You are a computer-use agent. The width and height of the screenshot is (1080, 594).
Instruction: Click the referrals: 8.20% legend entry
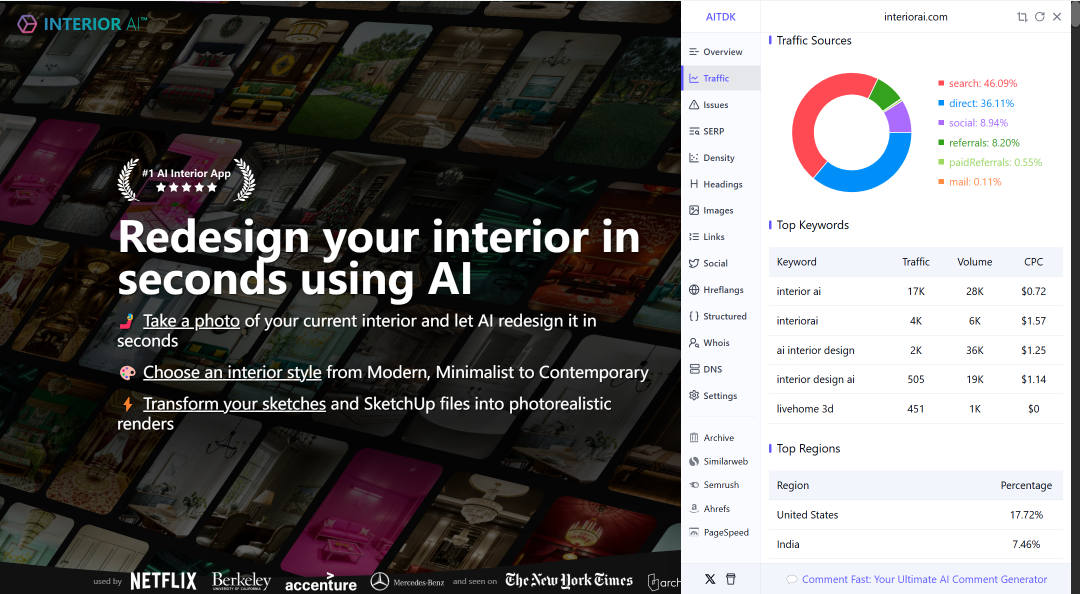[x=979, y=143]
